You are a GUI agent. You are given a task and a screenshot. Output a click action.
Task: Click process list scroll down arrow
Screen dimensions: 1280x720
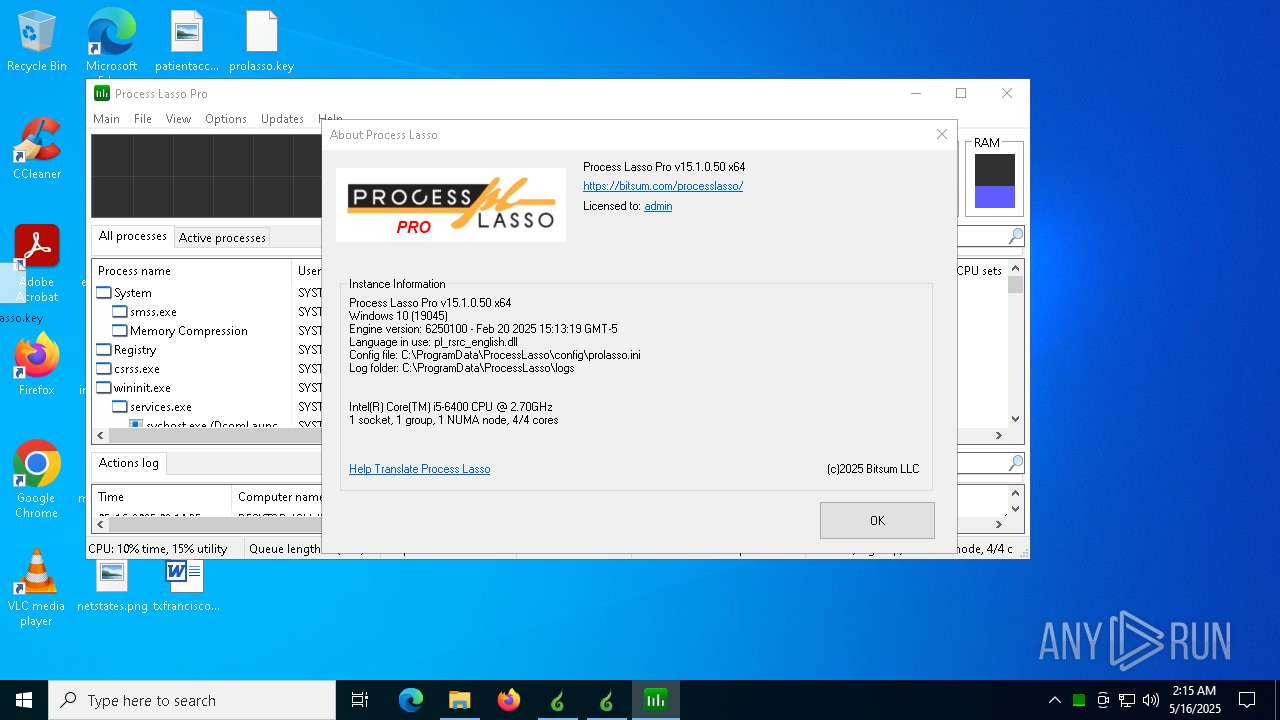[x=1015, y=419]
